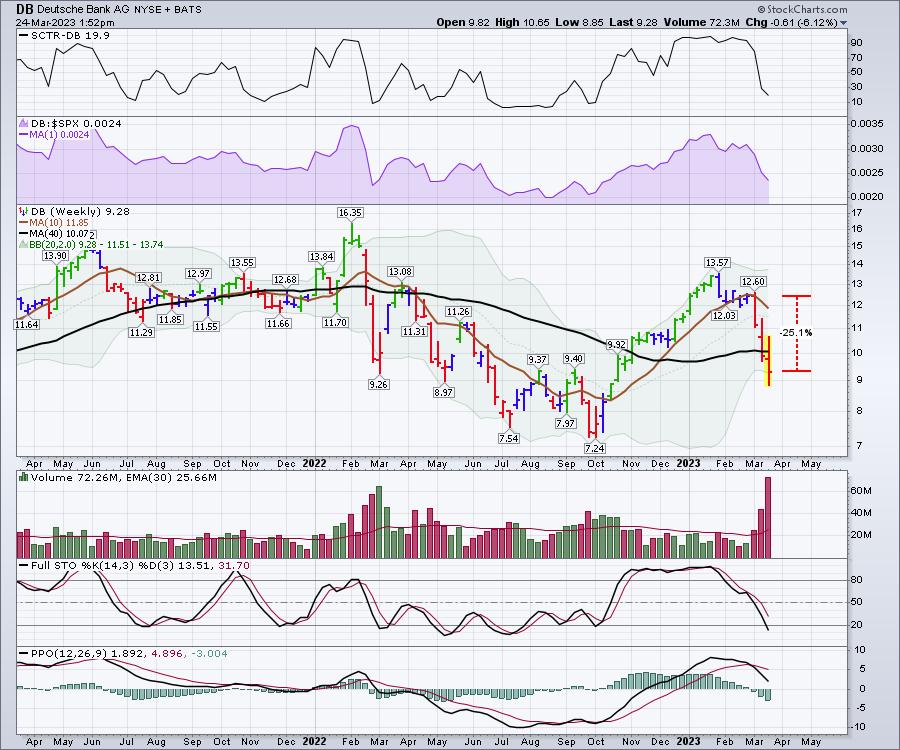
Task: Click the High 10.65 quote value
Action: click(x=522, y=22)
